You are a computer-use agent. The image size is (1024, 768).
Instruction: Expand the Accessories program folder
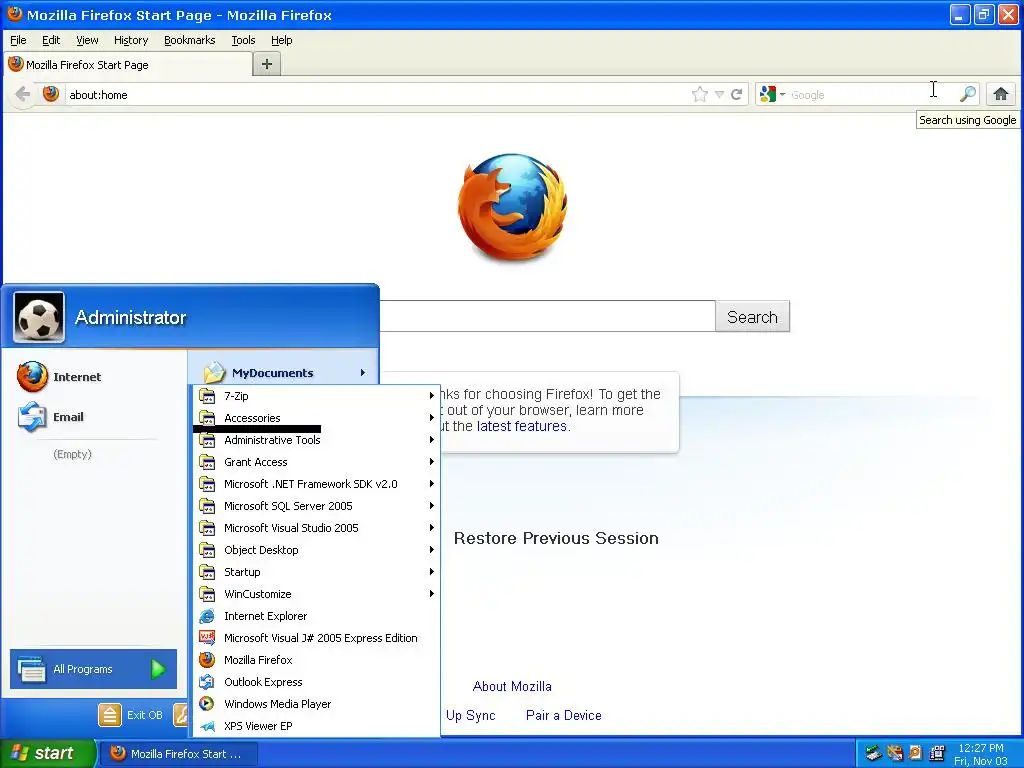tap(317, 418)
